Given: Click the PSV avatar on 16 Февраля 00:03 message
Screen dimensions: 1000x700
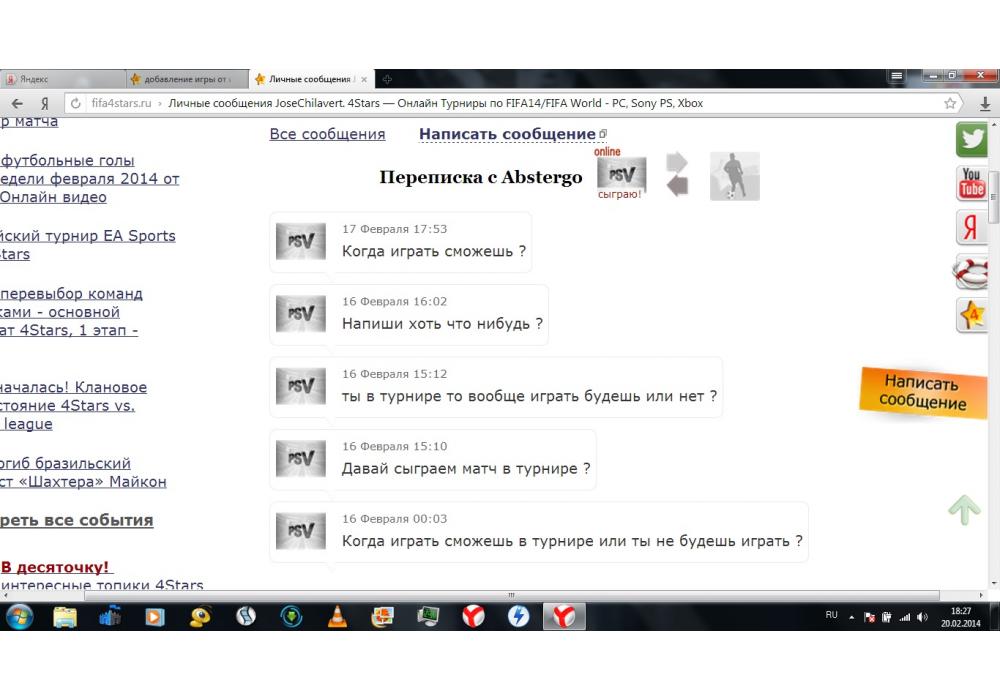Looking at the screenshot, I should pos(300,531).
